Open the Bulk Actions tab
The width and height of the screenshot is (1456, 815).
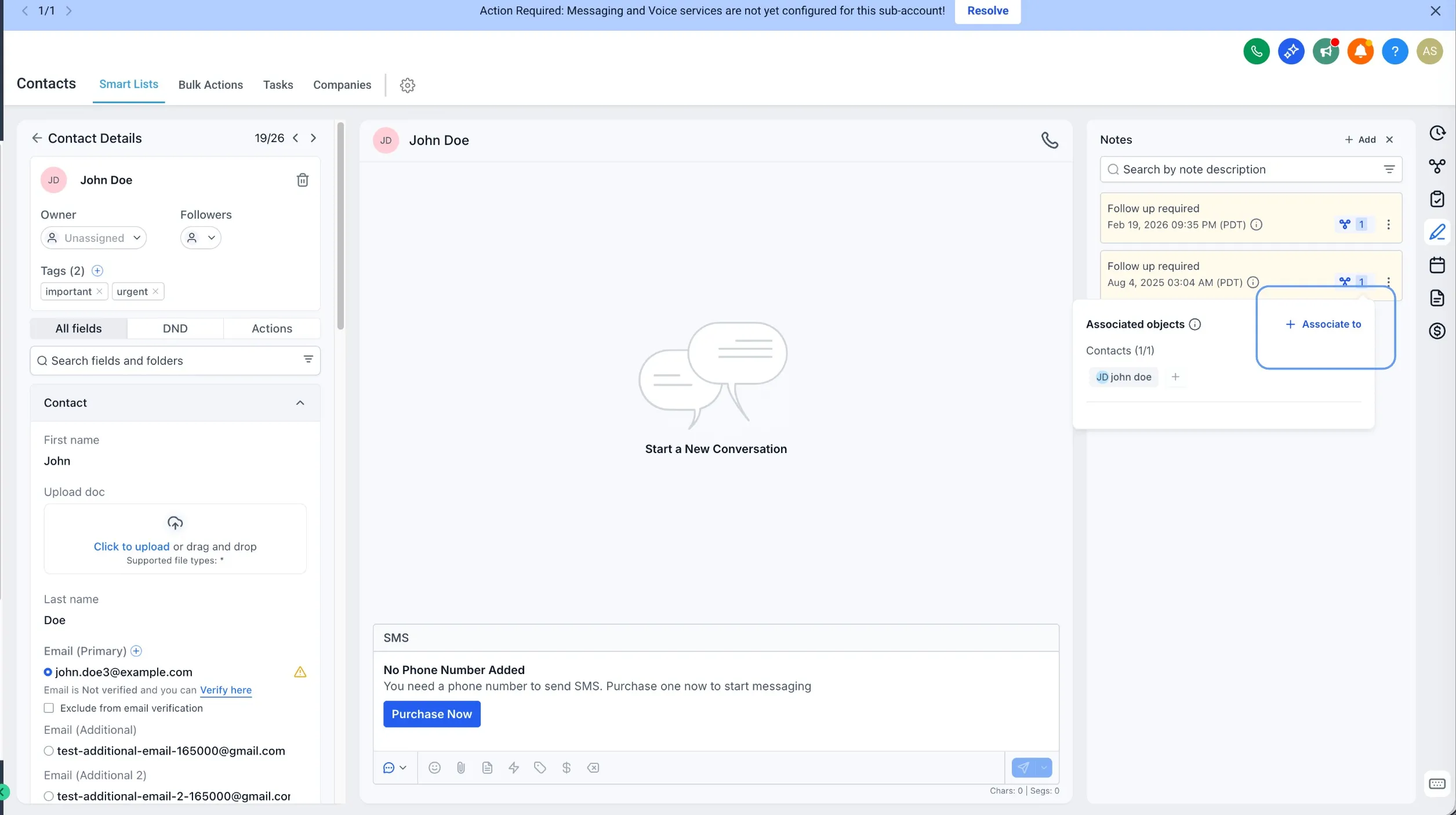pos(210,85)
